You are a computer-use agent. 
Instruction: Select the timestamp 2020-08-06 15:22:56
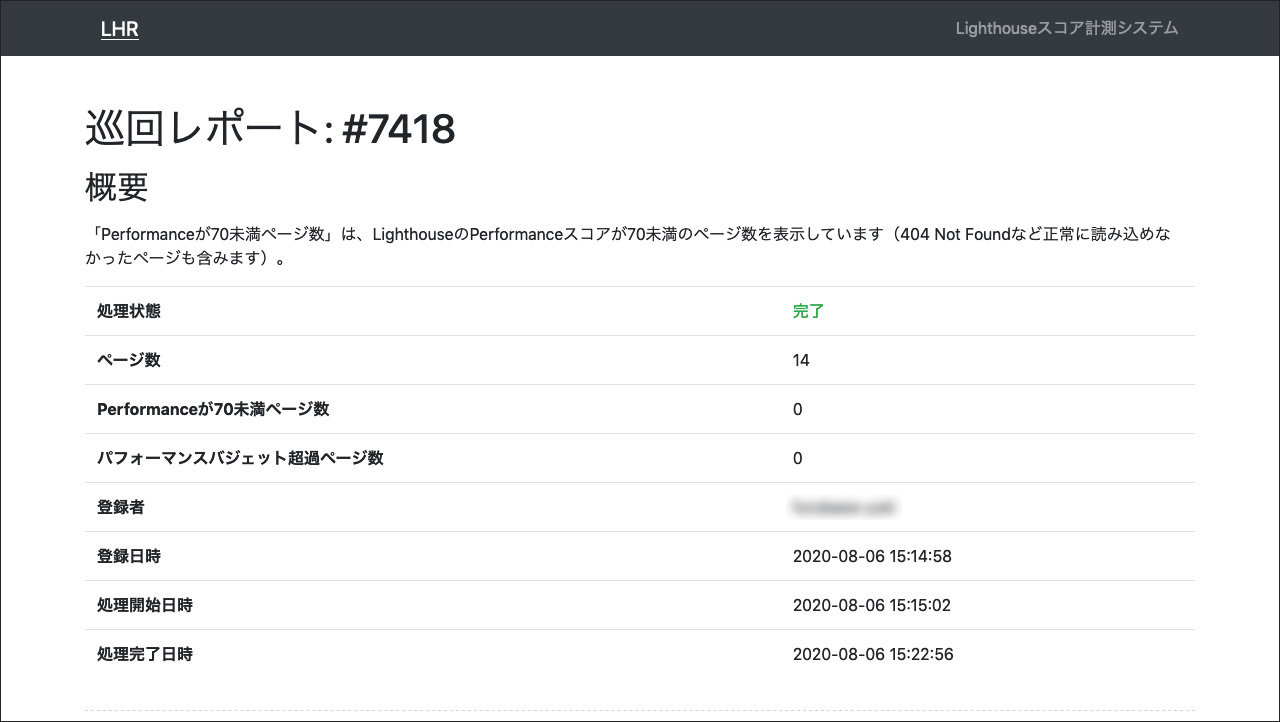point(873,654)
